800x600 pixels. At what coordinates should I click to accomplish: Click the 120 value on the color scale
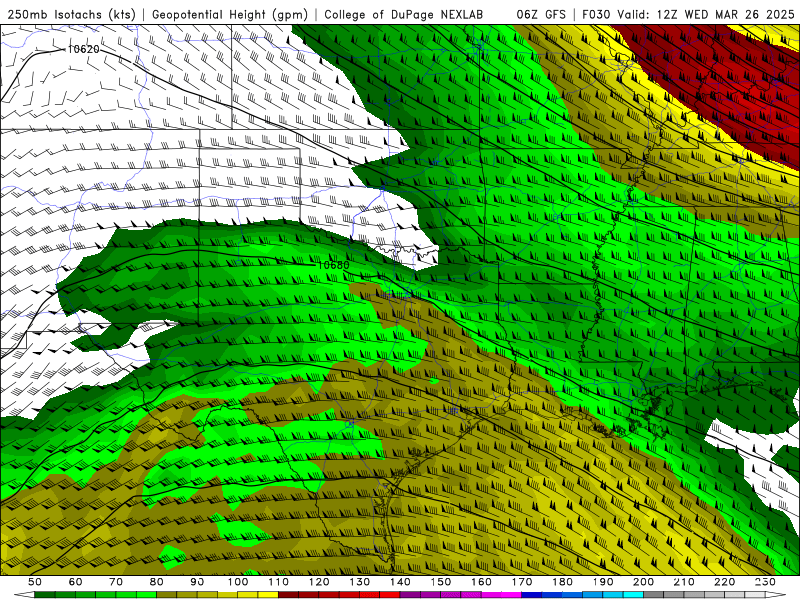point(319,582)
